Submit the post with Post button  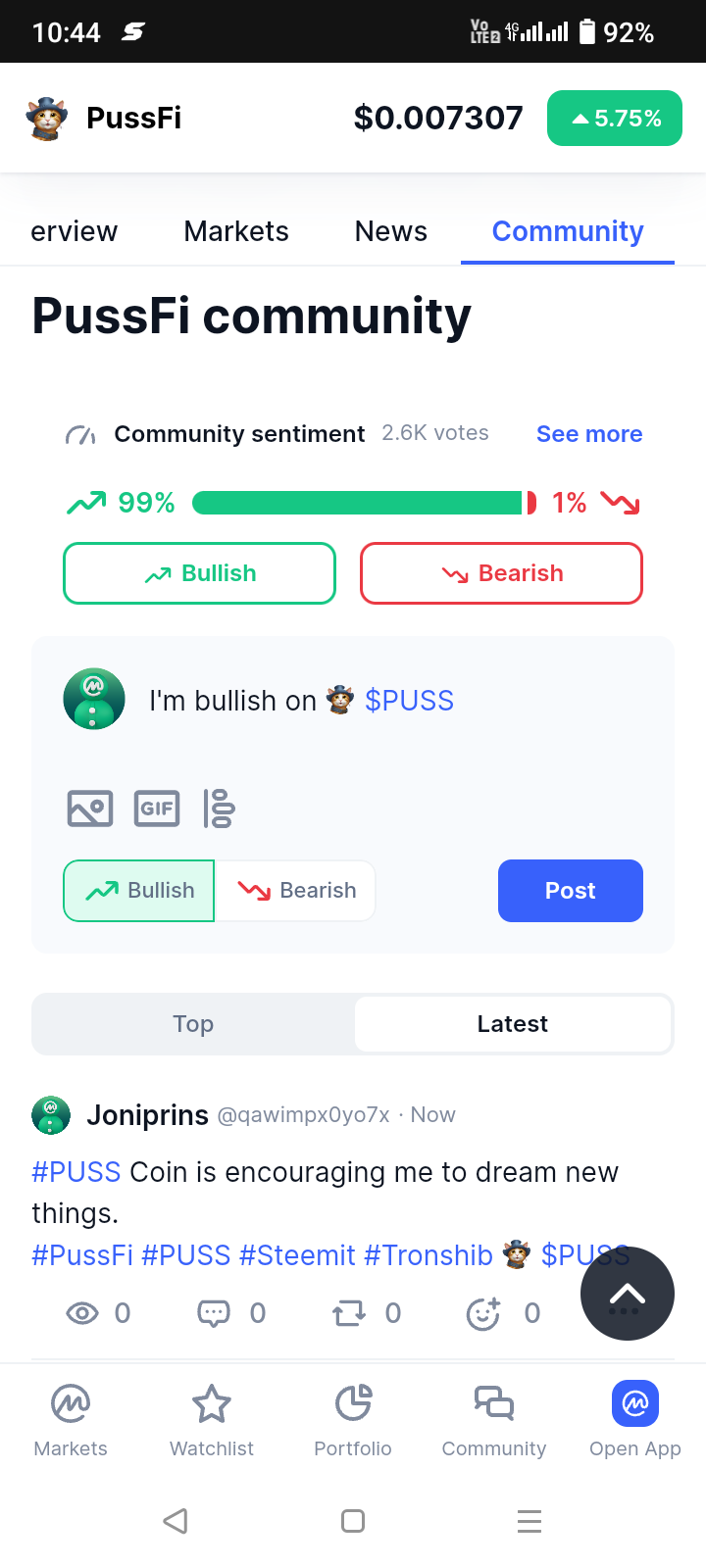(x=571, y=891)
